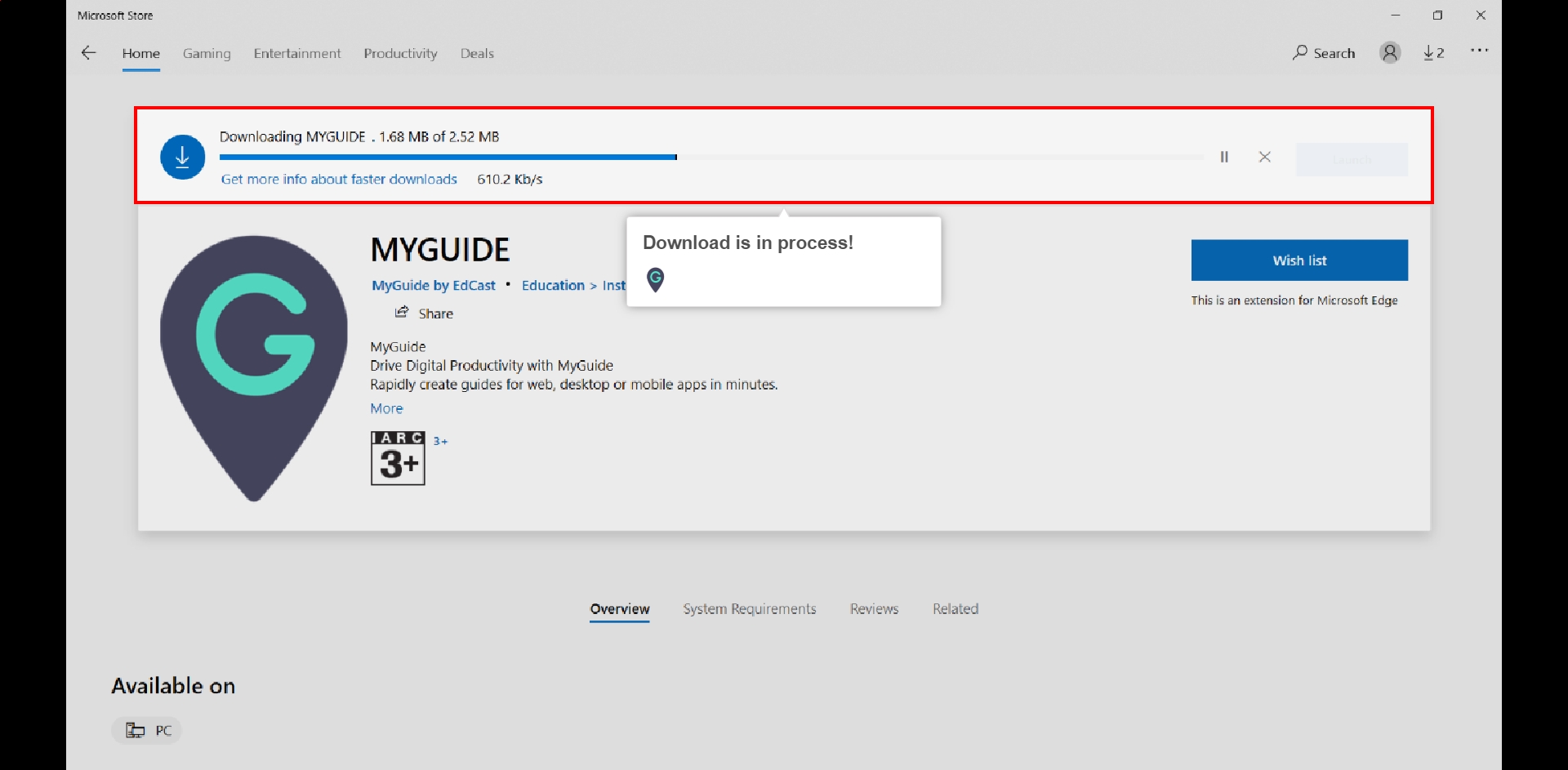The height and width of the screenshot is (770, 1568).
Task: Click the download progress bar
Action: [711, 157]
